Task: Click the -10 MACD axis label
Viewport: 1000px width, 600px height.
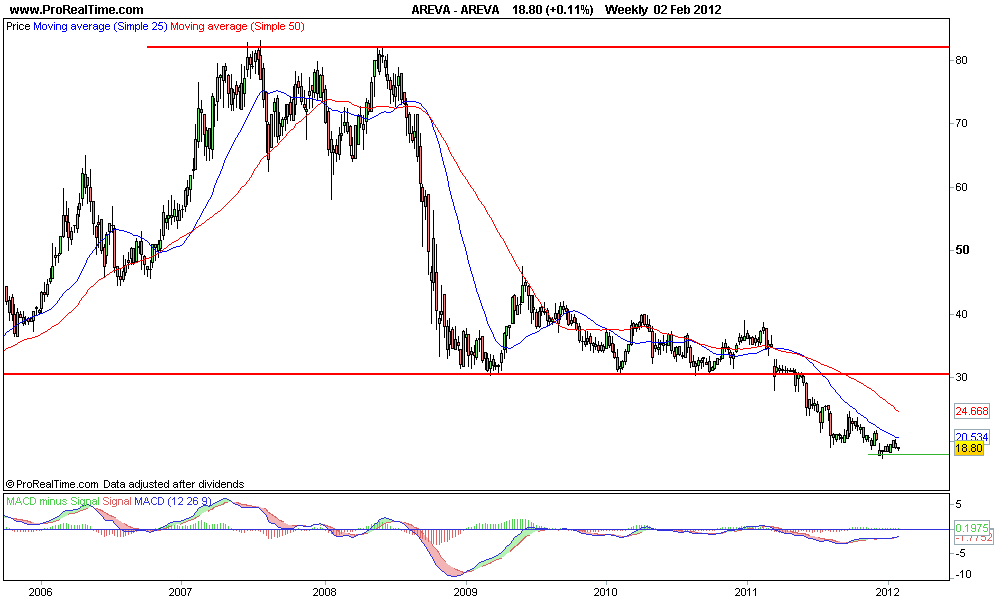Action: point(962,574)
